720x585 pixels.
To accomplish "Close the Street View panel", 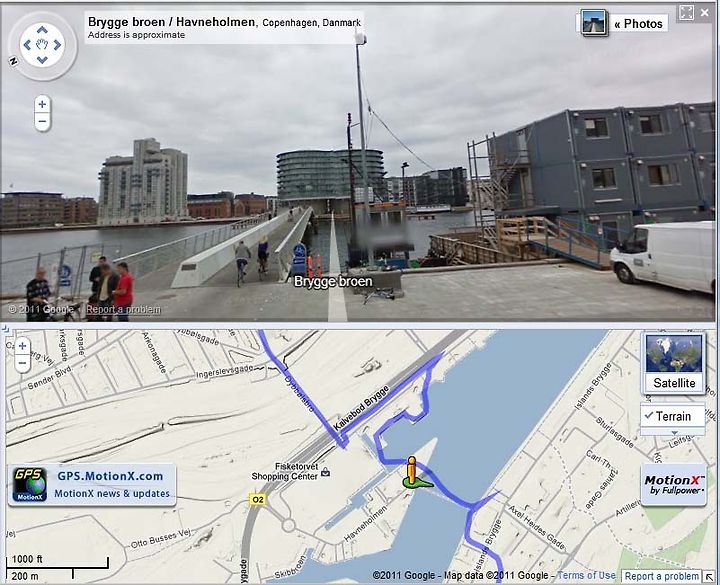I will 704,13.
